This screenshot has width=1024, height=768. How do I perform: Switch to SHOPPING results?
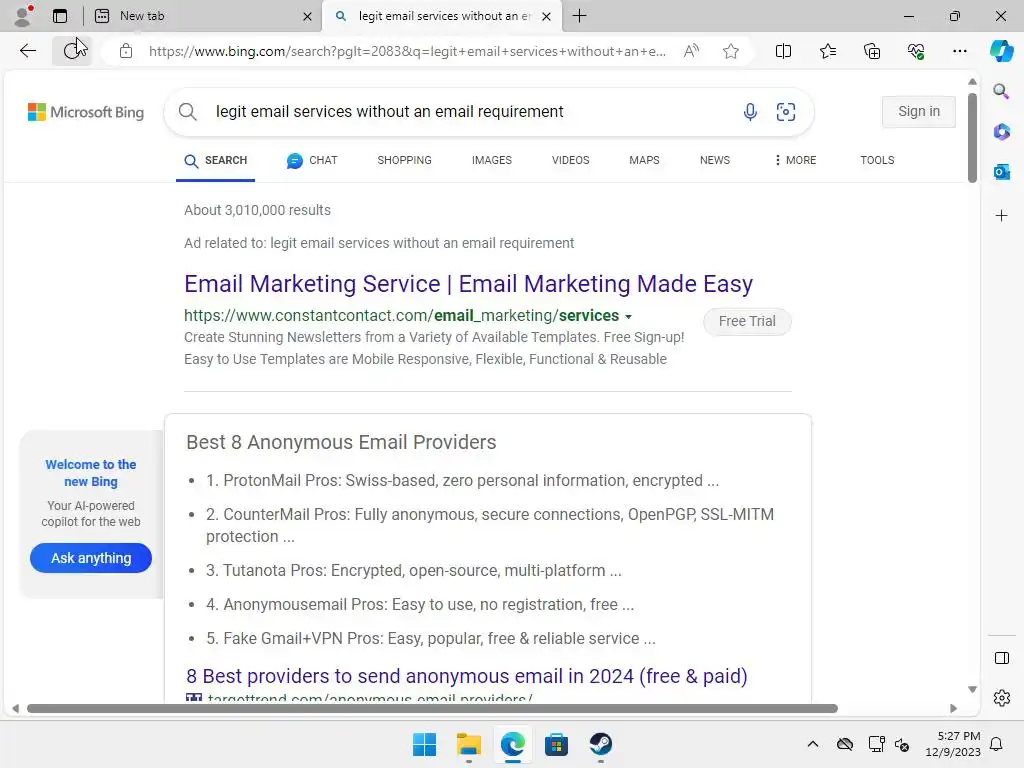(404, 160)
